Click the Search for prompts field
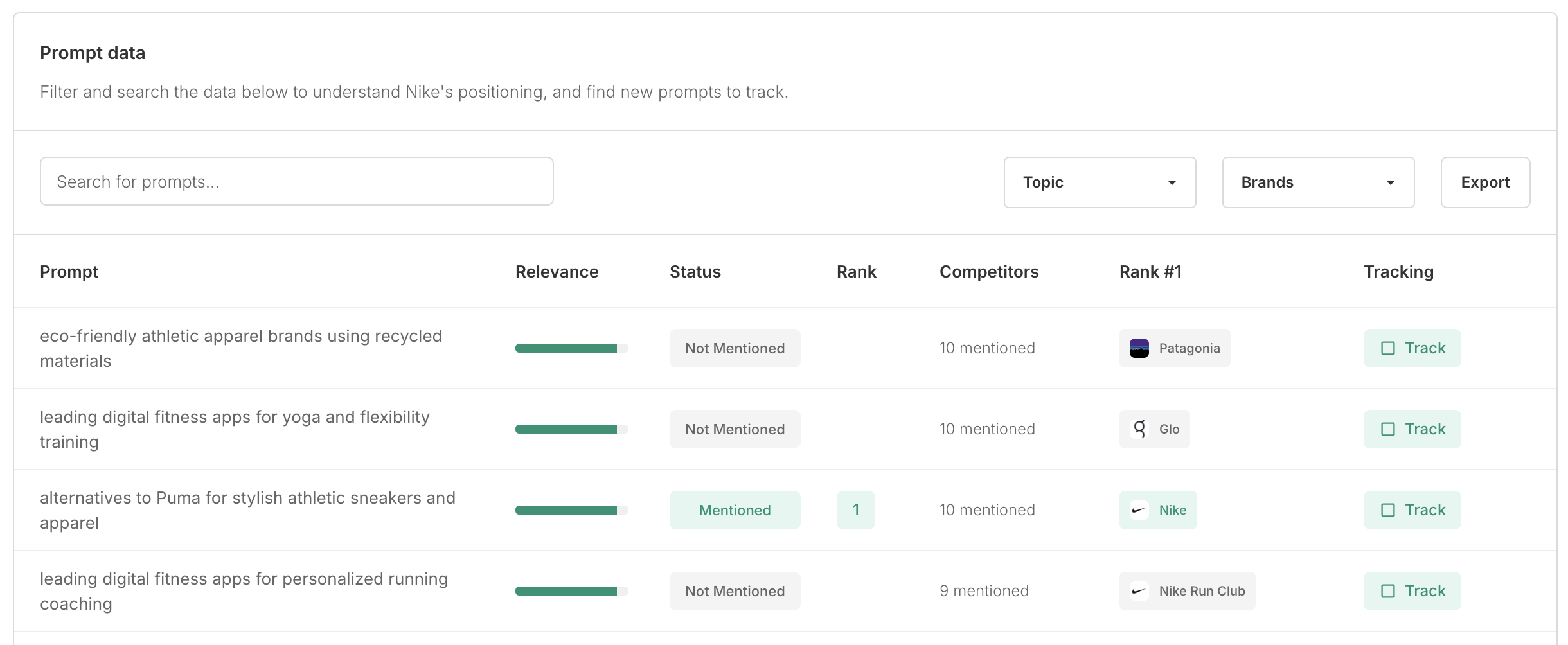Screen dimensions: 1568x645 [x=296, y=182]
